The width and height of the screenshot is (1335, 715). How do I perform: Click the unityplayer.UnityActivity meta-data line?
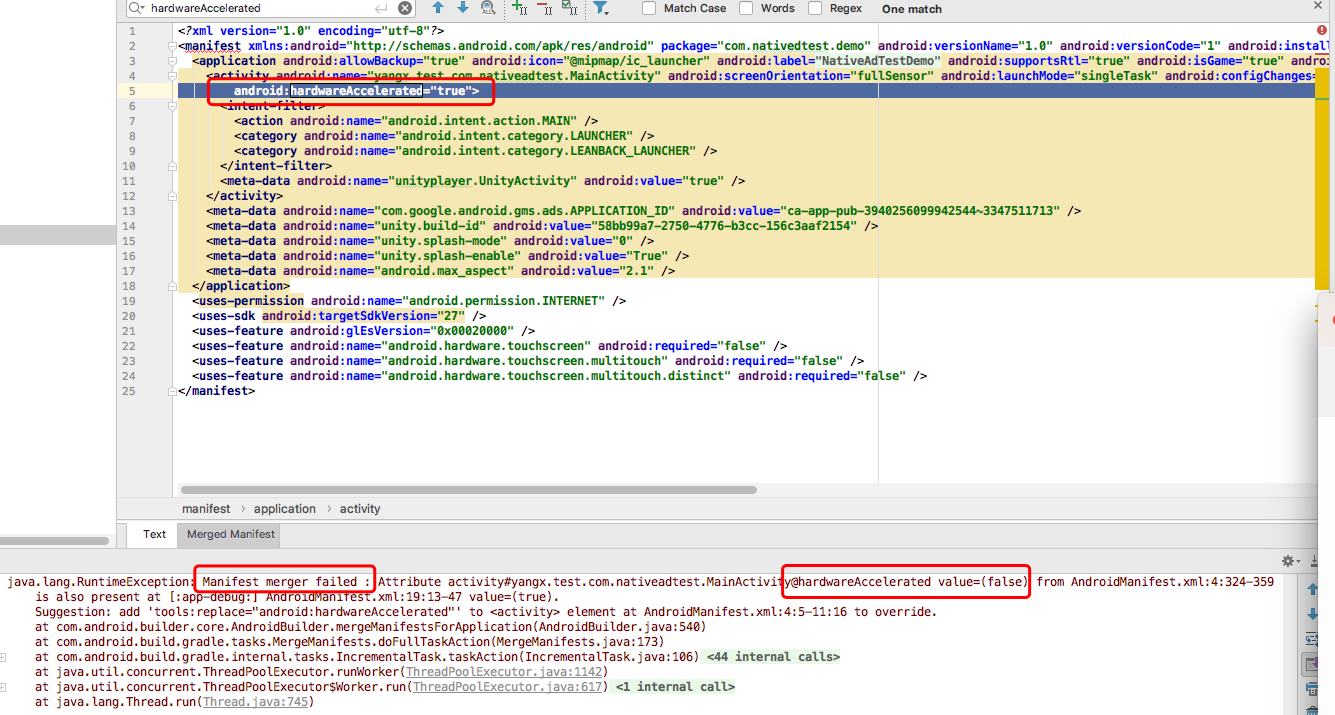[483, 181]
